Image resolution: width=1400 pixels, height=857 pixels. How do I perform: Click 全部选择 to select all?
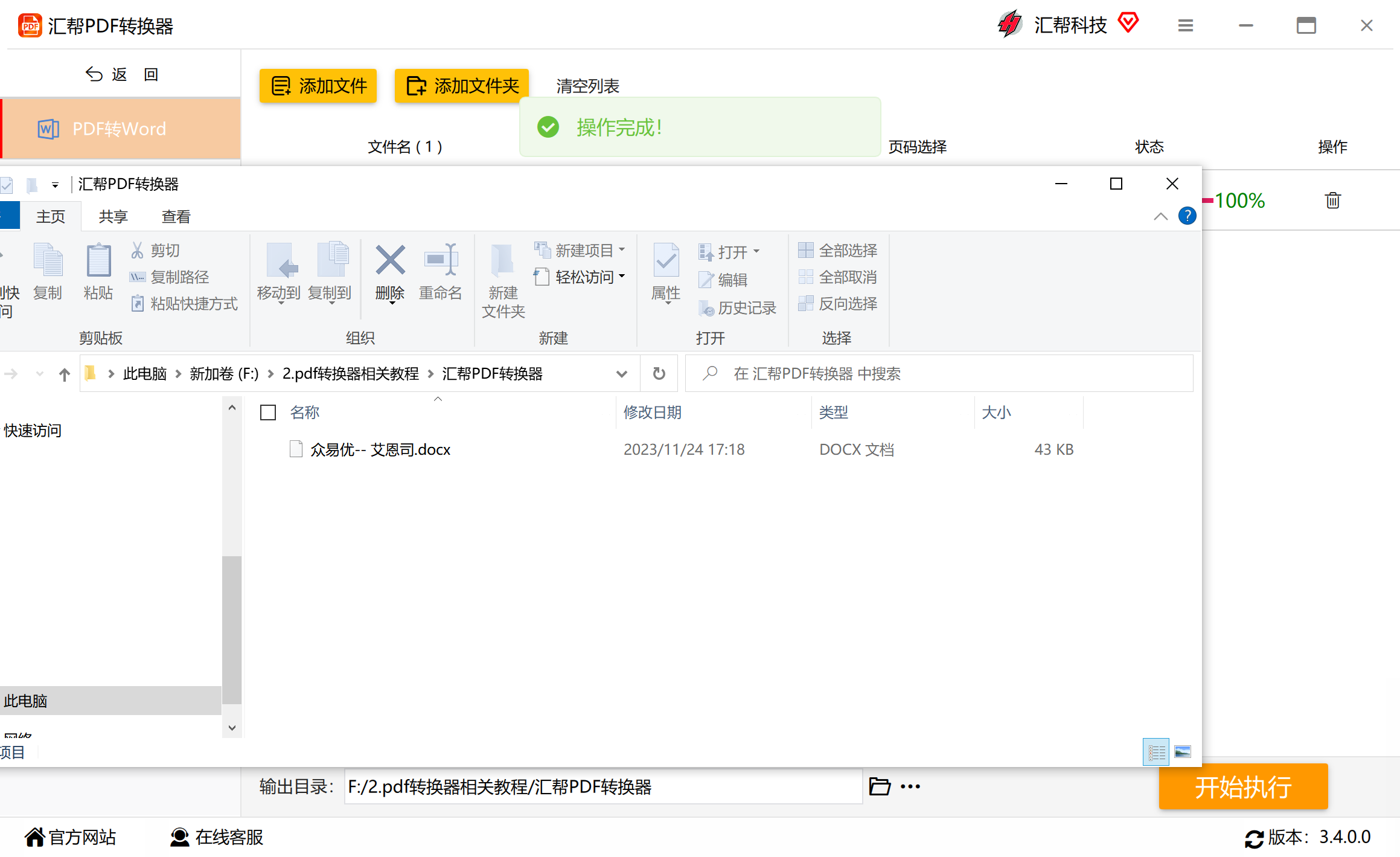[x=838, y=250]
